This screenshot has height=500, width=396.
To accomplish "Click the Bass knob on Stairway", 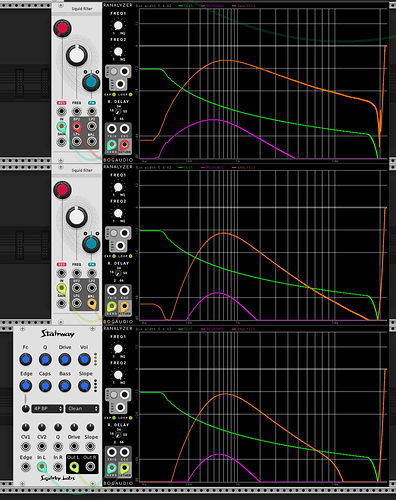I will (x=65, y=386).
